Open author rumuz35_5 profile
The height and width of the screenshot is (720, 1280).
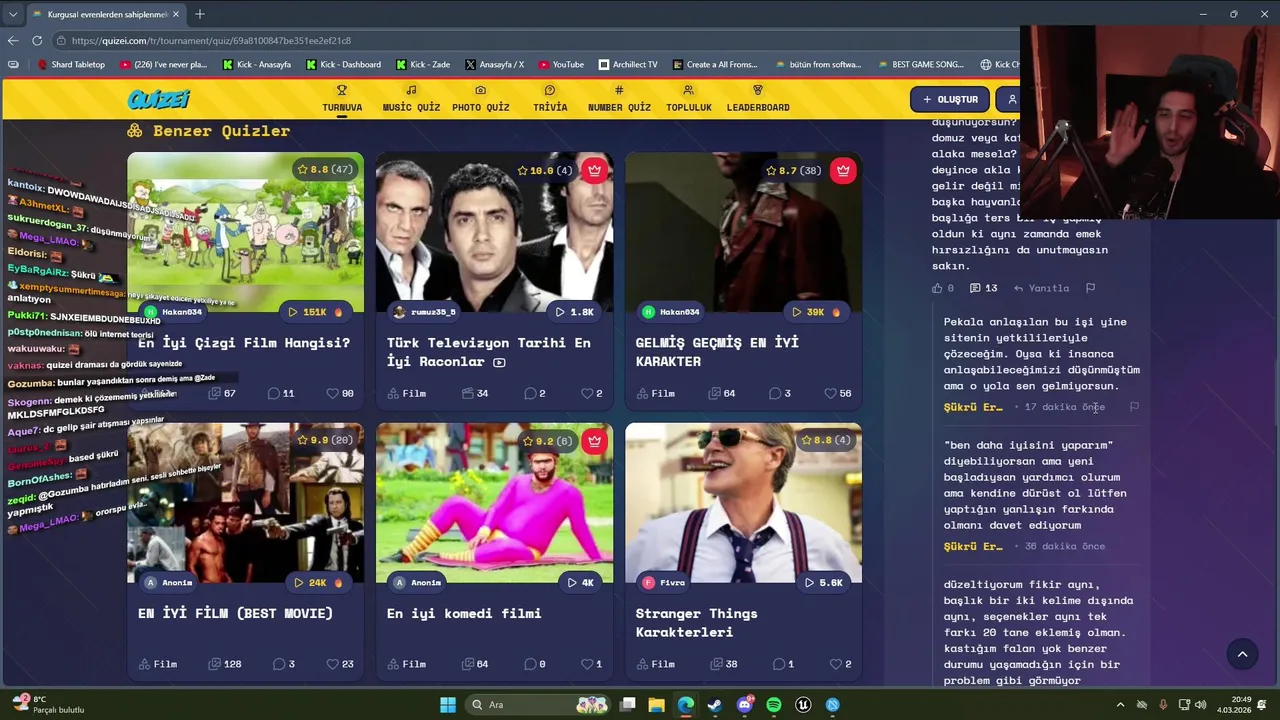[x=425, y=312]
